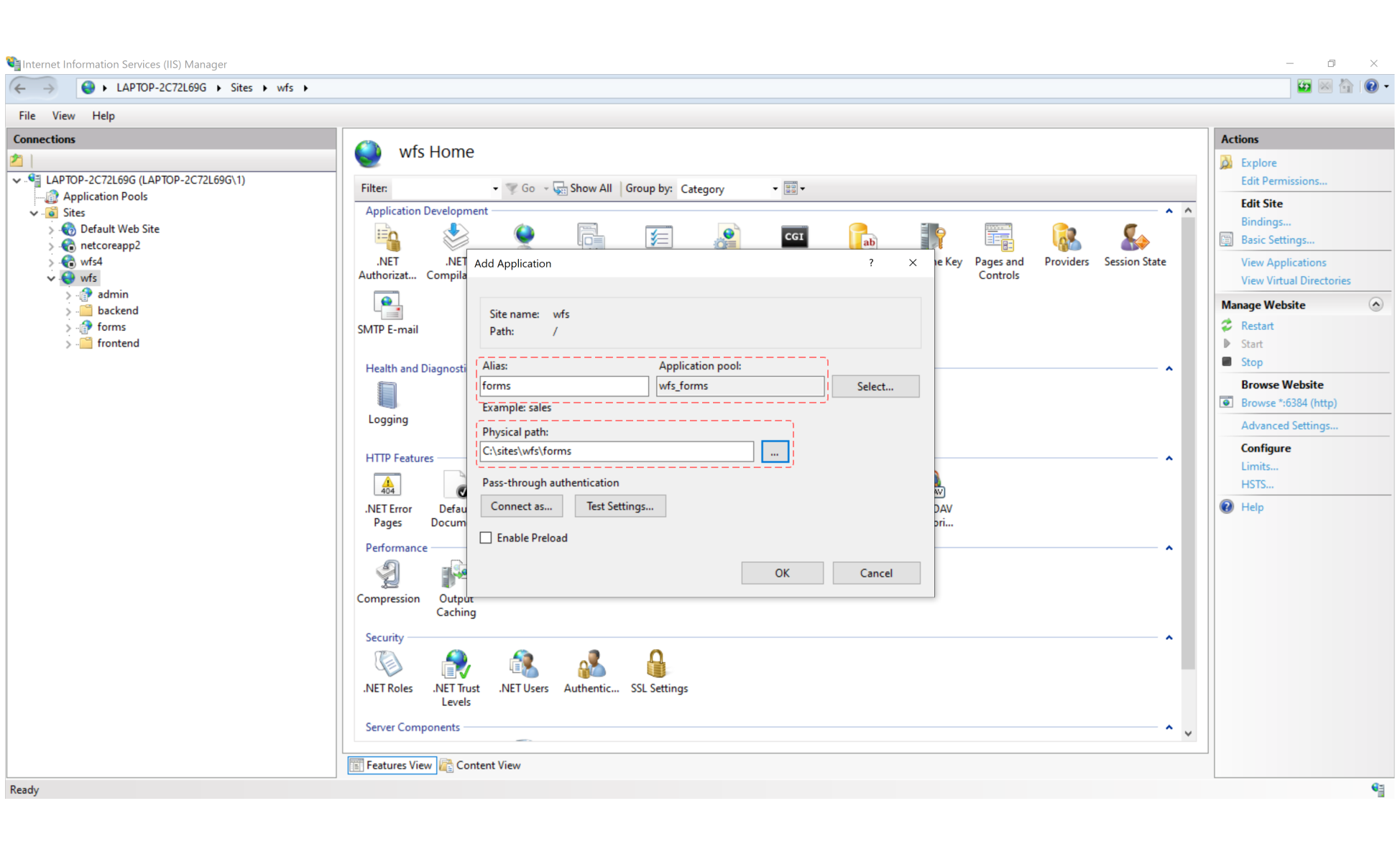Collapse the Application Development section
This screenshot has width=1400, height=852.
[1169, 211]
